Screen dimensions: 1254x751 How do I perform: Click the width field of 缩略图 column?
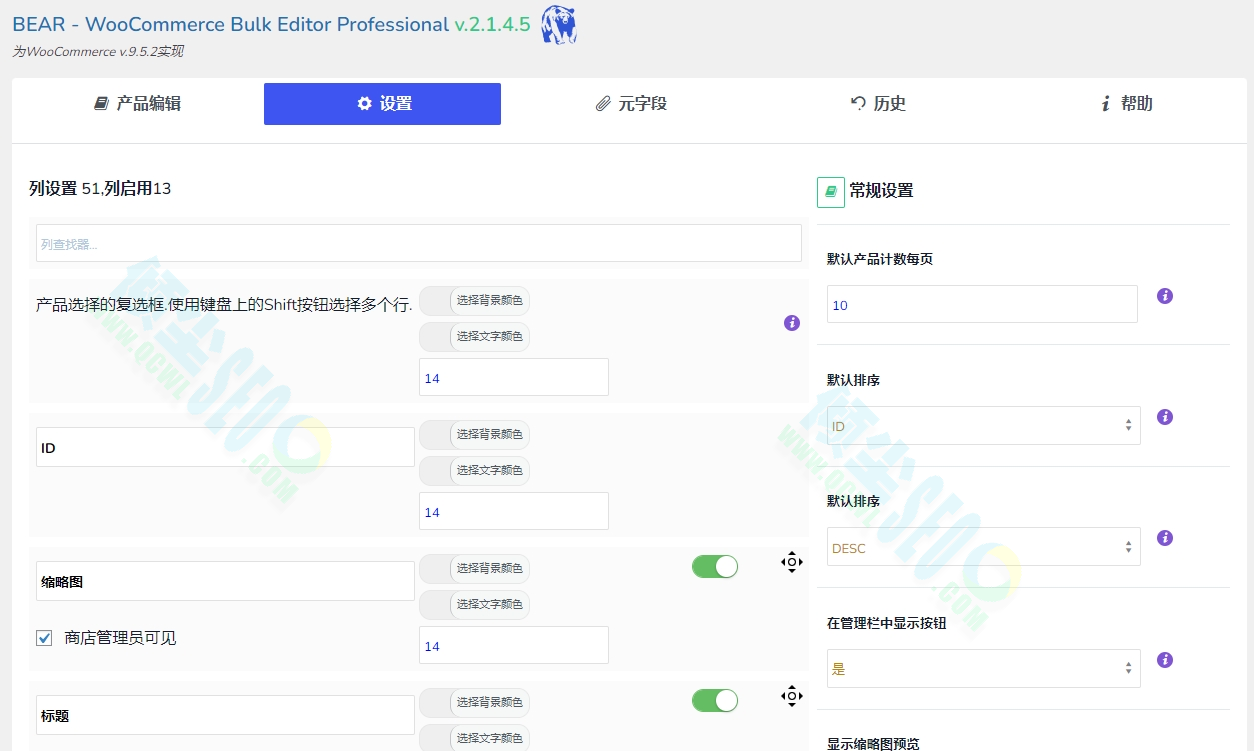pyautogui.click(x=514, y=645)
